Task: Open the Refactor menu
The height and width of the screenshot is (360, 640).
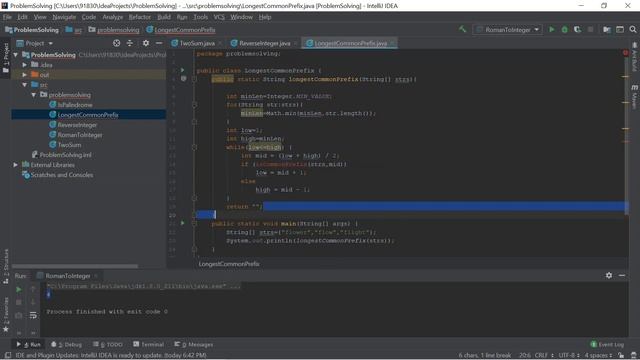Action: (x=140, y=17)
